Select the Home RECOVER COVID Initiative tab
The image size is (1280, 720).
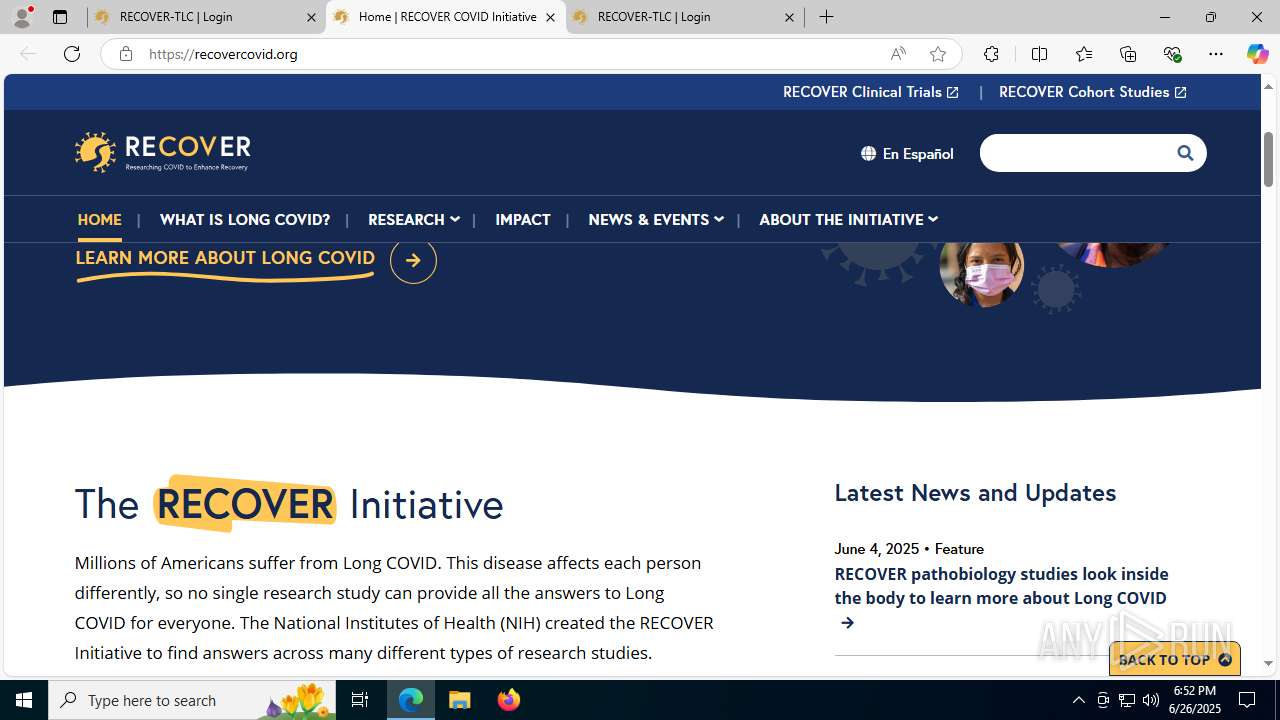click(x=445, y=17)
